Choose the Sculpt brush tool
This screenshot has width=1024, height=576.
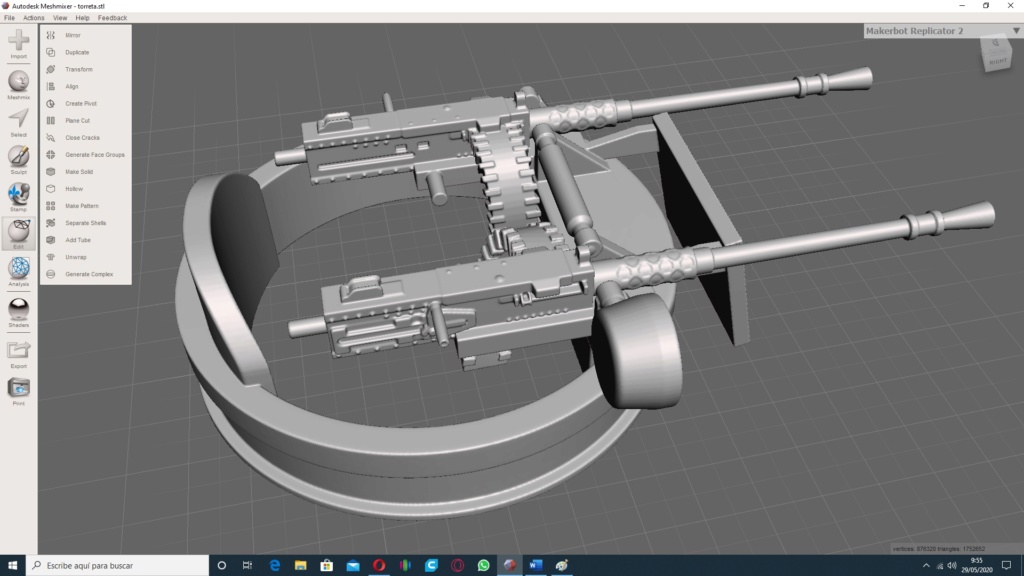pos(18,155)
